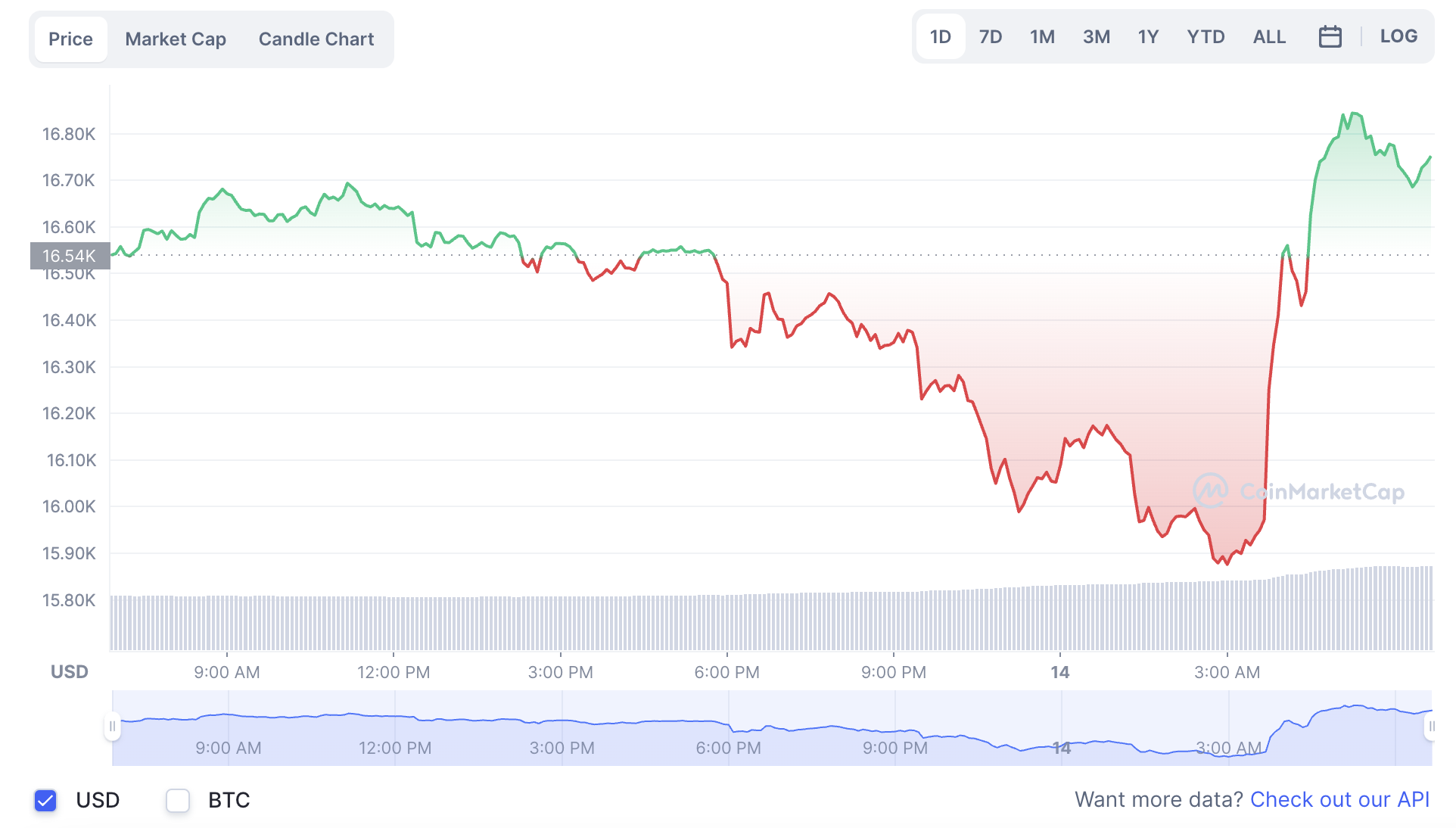
Task: Select the YTD time range
Action: pyautogui.click(x=1206, y=37)
